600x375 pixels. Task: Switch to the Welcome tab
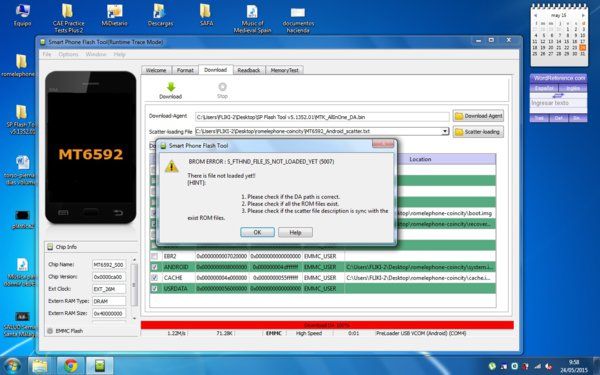[156, 70]
